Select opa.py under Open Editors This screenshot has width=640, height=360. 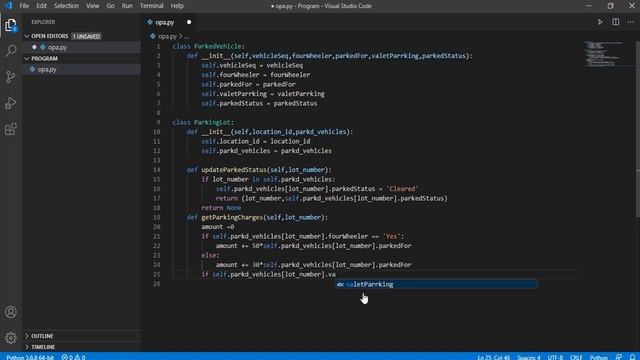pyautogui.click(x=82, y=47)
